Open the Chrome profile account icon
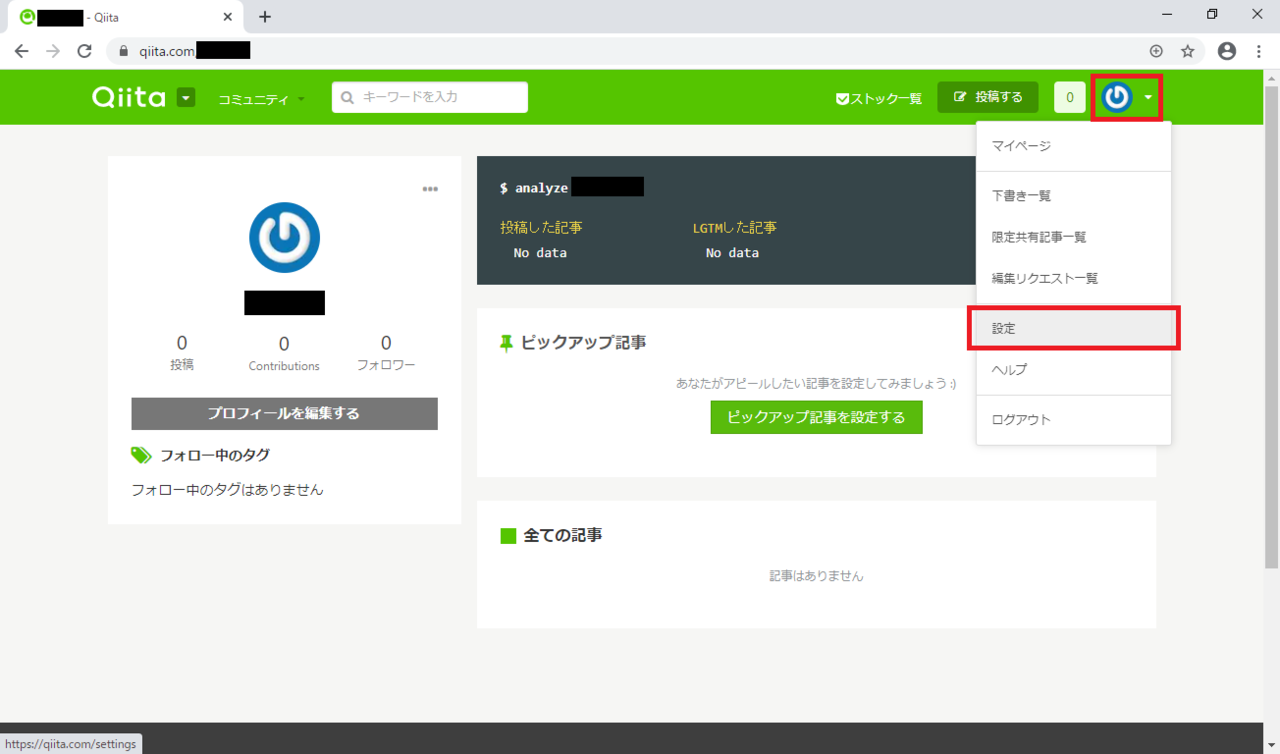Image resolution: width=1280 pixels, height=754 pixels. point(1227,51)
